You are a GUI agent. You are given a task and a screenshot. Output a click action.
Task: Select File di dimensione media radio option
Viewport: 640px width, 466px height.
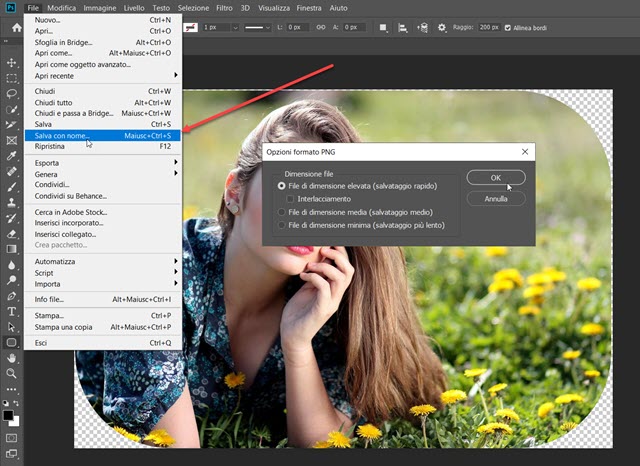point(281,212)
